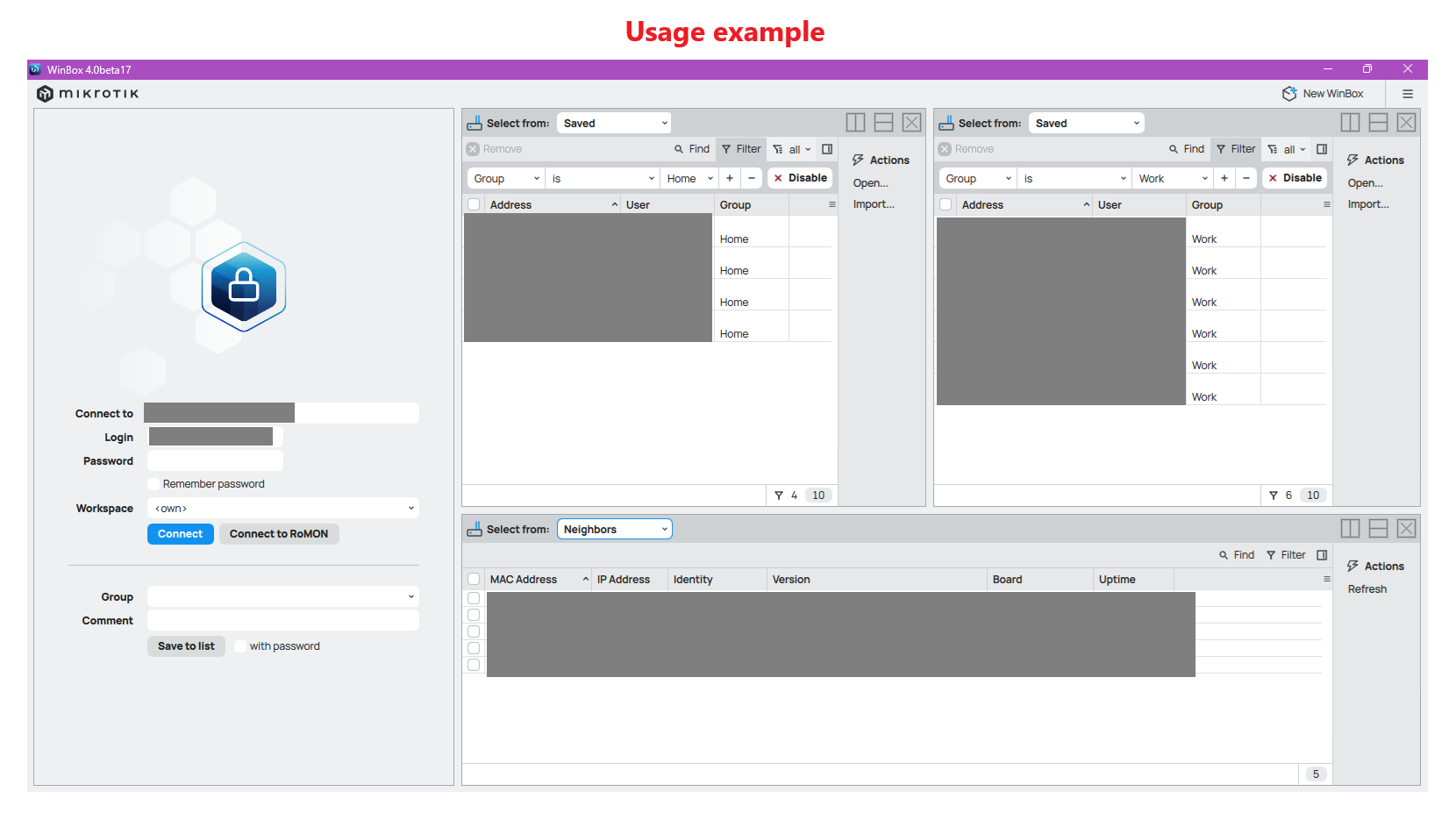Open Select from Saved dropdown in Home panel

(x=614, y=123)
